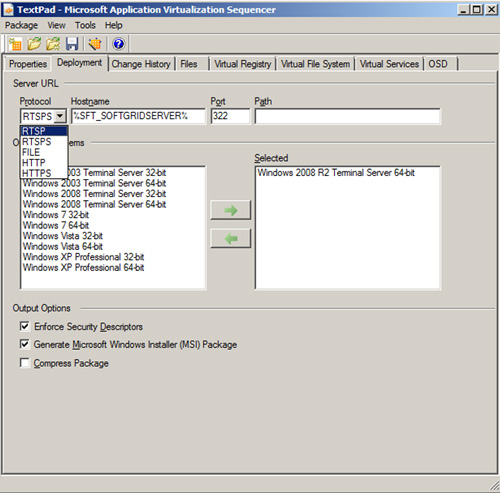Switch to the Properties tab
Screen dimensions: 500x493
coord(28,64)
